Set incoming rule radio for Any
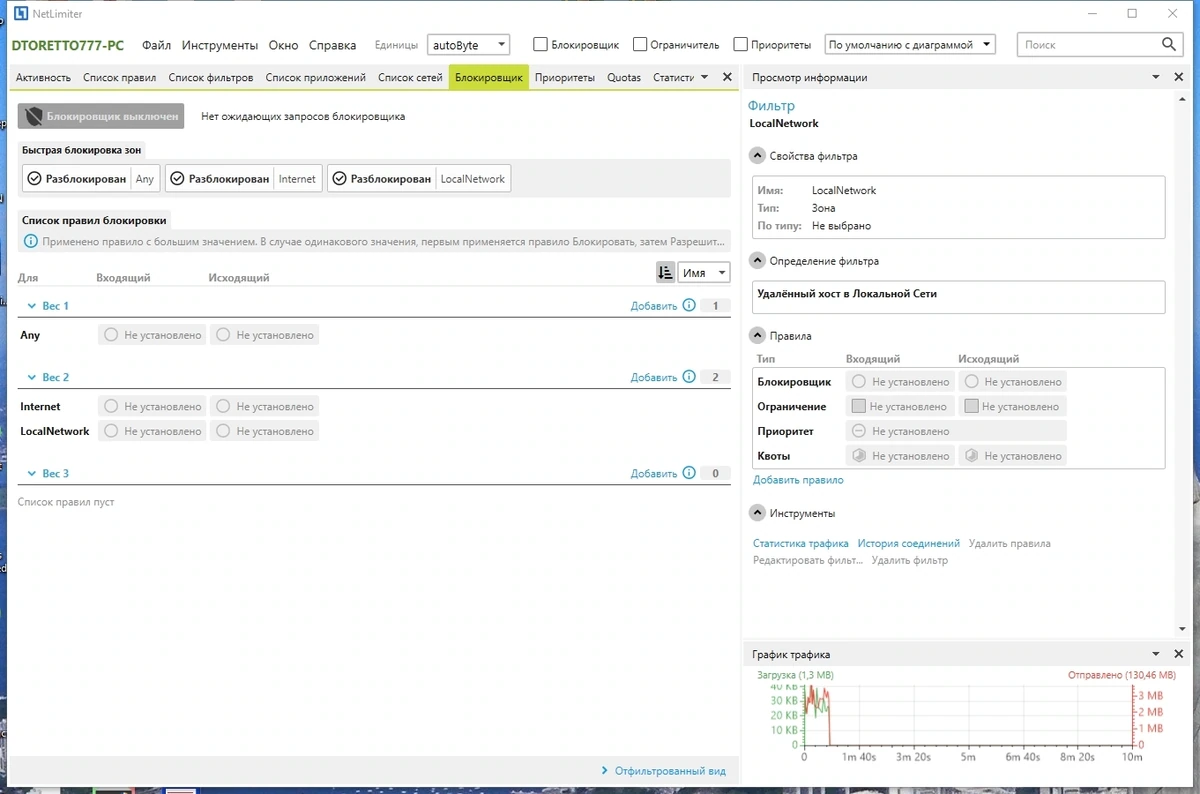 coord(111,335)
